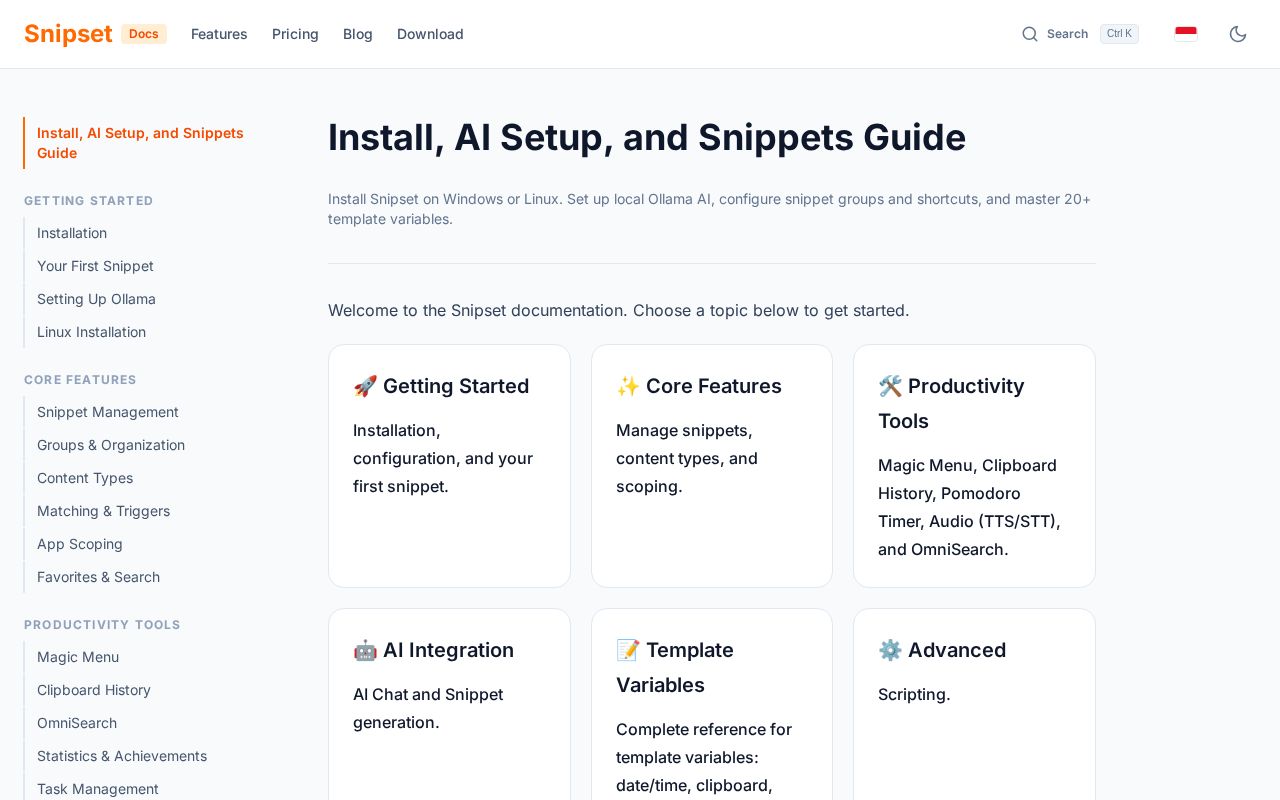1280x800 pixels.
Task: Click the search magnifier icon
Action: pos(1030,34)
